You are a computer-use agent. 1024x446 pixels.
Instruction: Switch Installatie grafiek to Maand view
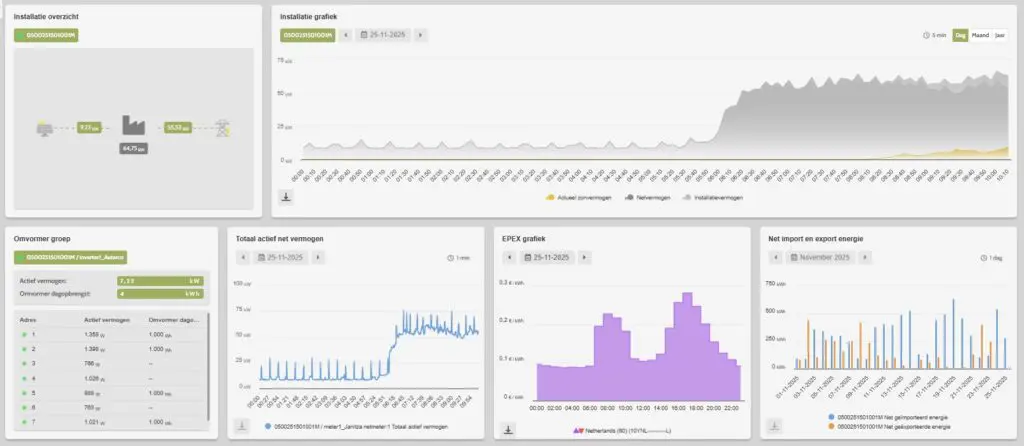click(980, 35)
